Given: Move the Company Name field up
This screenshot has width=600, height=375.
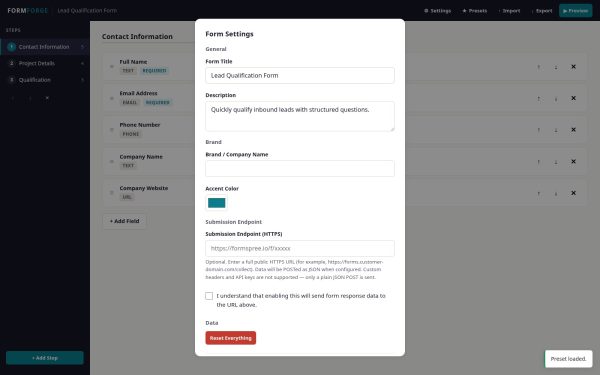Looking at the screenshot, I should pyautogui.click(x=539, y=161).
